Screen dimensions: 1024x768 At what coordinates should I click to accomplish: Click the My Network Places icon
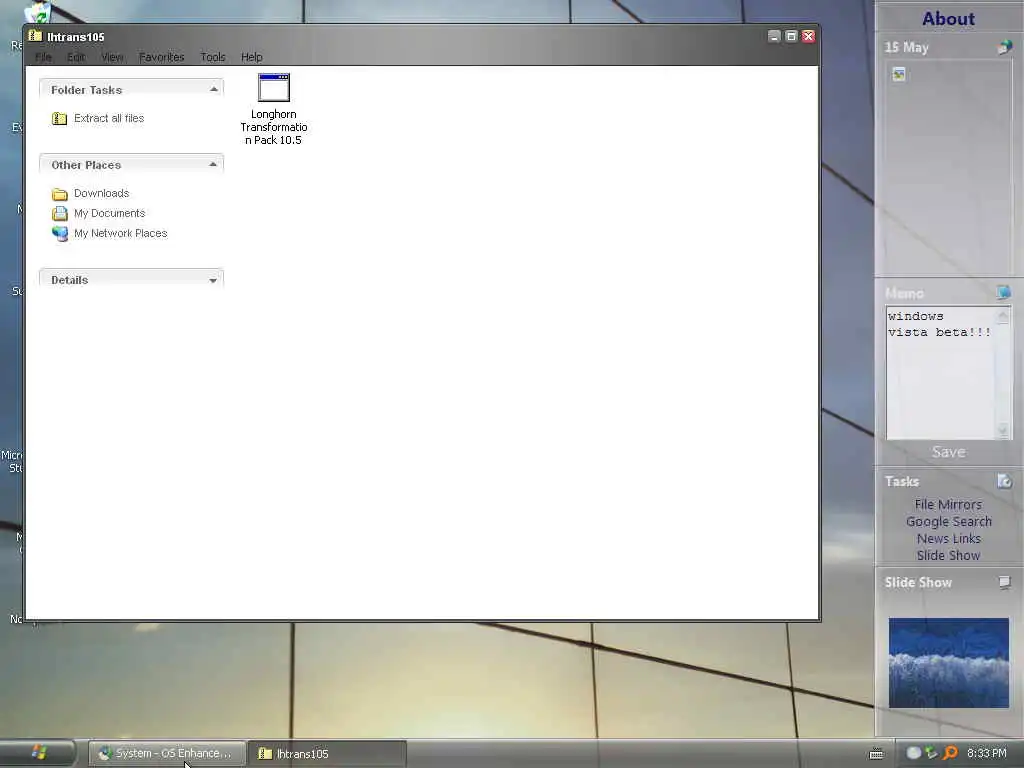point(59,234)
